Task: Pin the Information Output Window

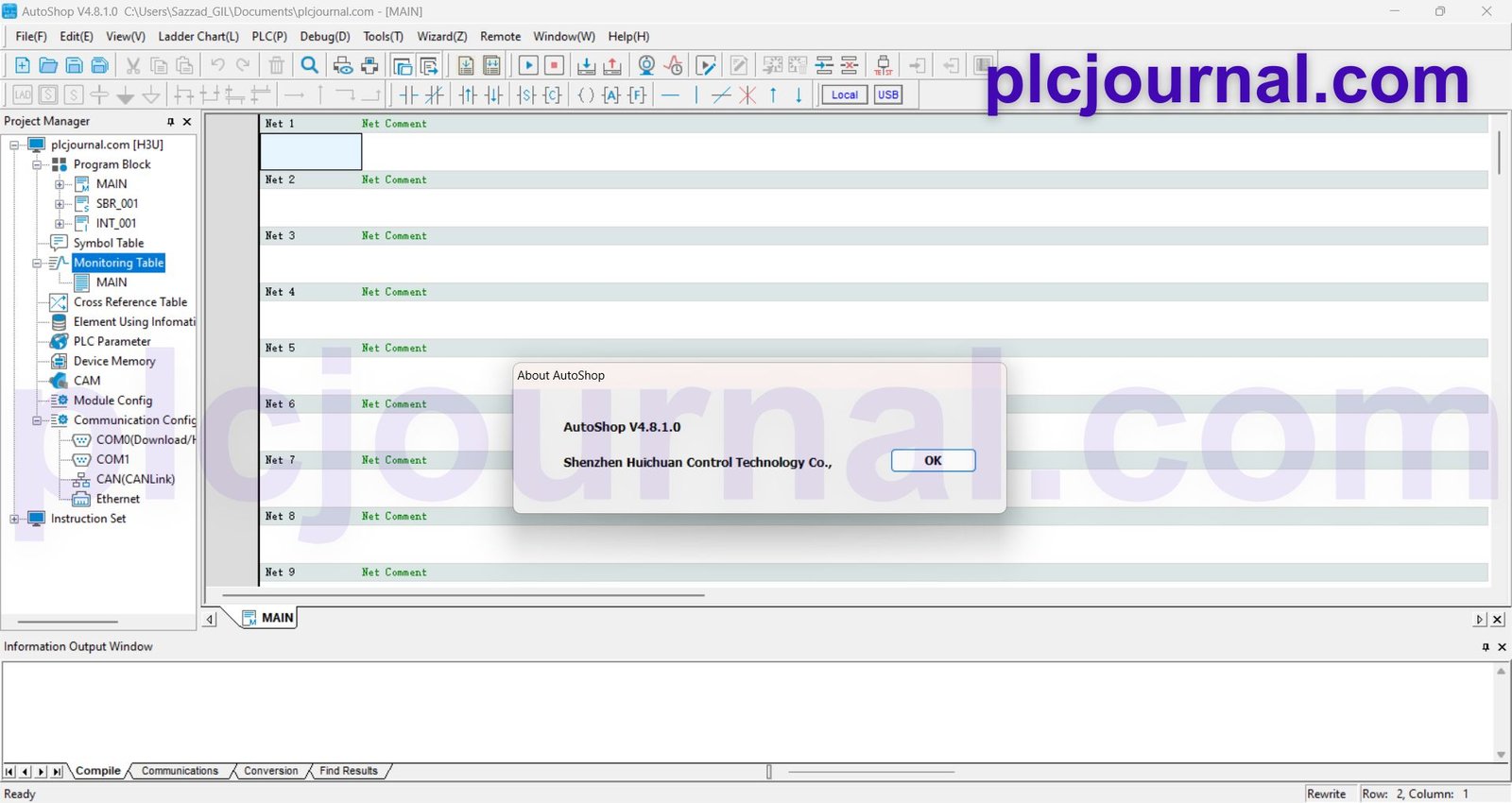Action: point(1486,647)
